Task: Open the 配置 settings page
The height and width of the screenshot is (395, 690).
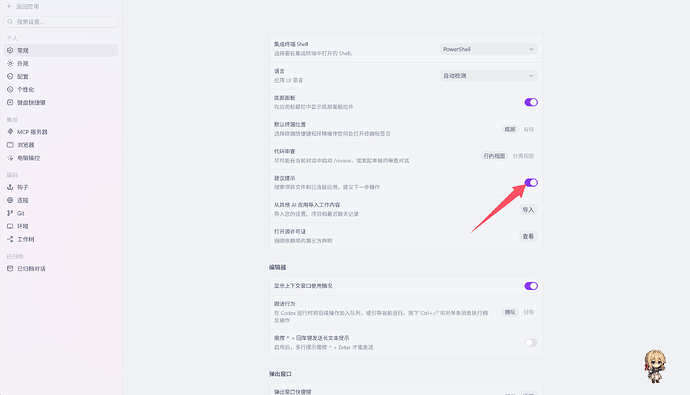Action: [61, 77]
